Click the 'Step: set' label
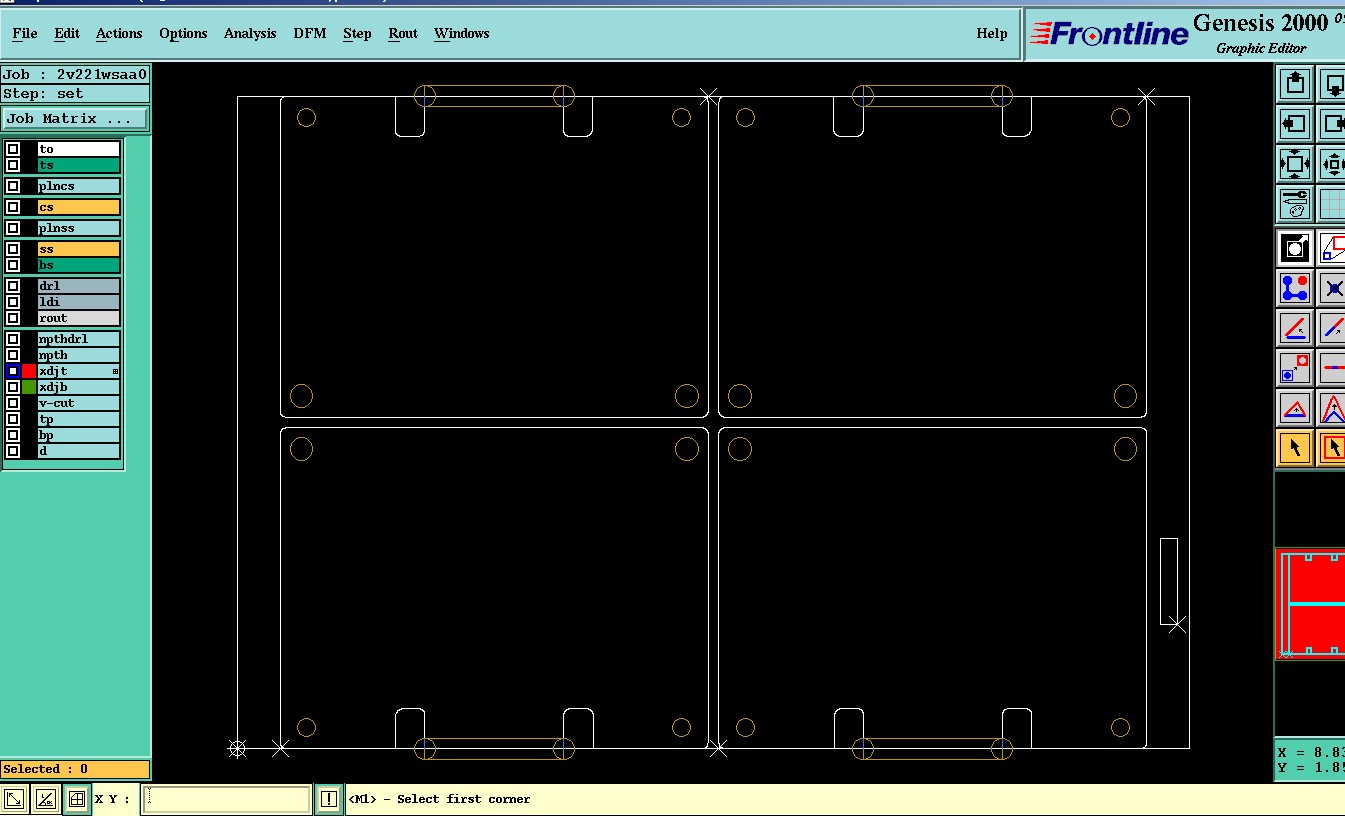 point(75,93)
